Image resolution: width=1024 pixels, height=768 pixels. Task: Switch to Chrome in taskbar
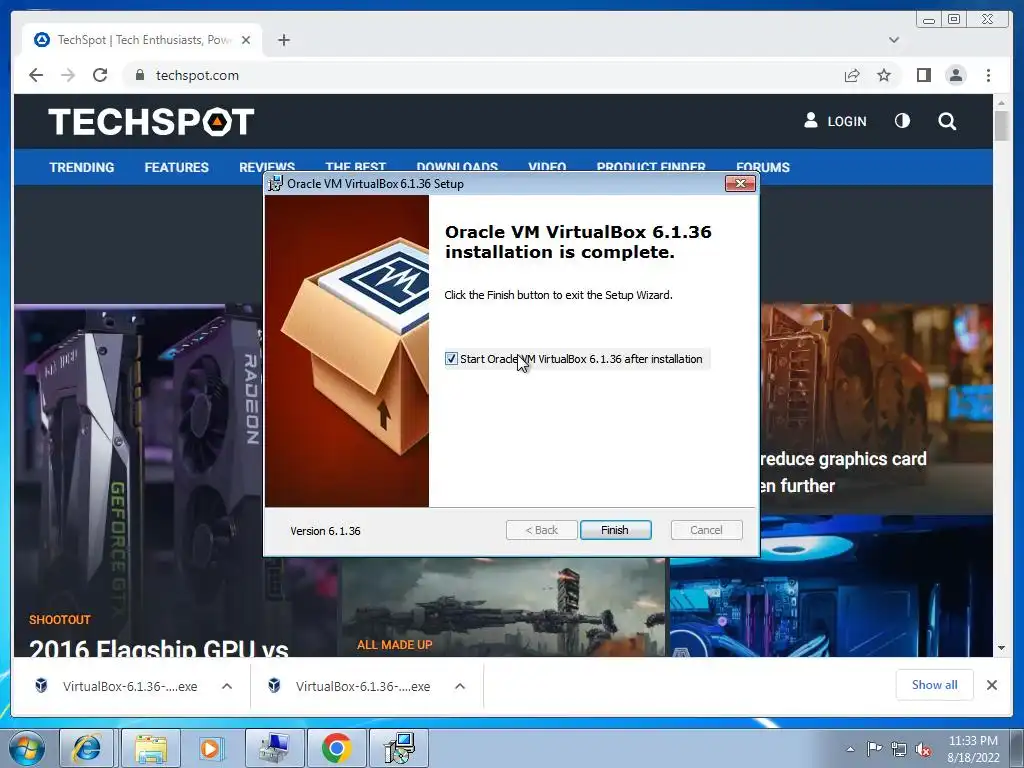pyautogui.click(x=336, y=748)
